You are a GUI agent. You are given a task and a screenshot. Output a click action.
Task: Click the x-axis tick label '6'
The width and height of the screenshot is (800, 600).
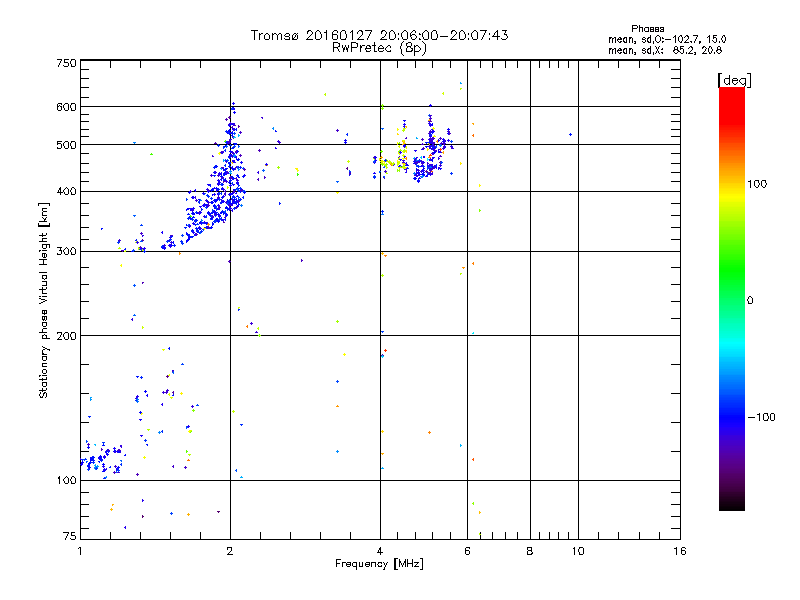pos(467,551)
